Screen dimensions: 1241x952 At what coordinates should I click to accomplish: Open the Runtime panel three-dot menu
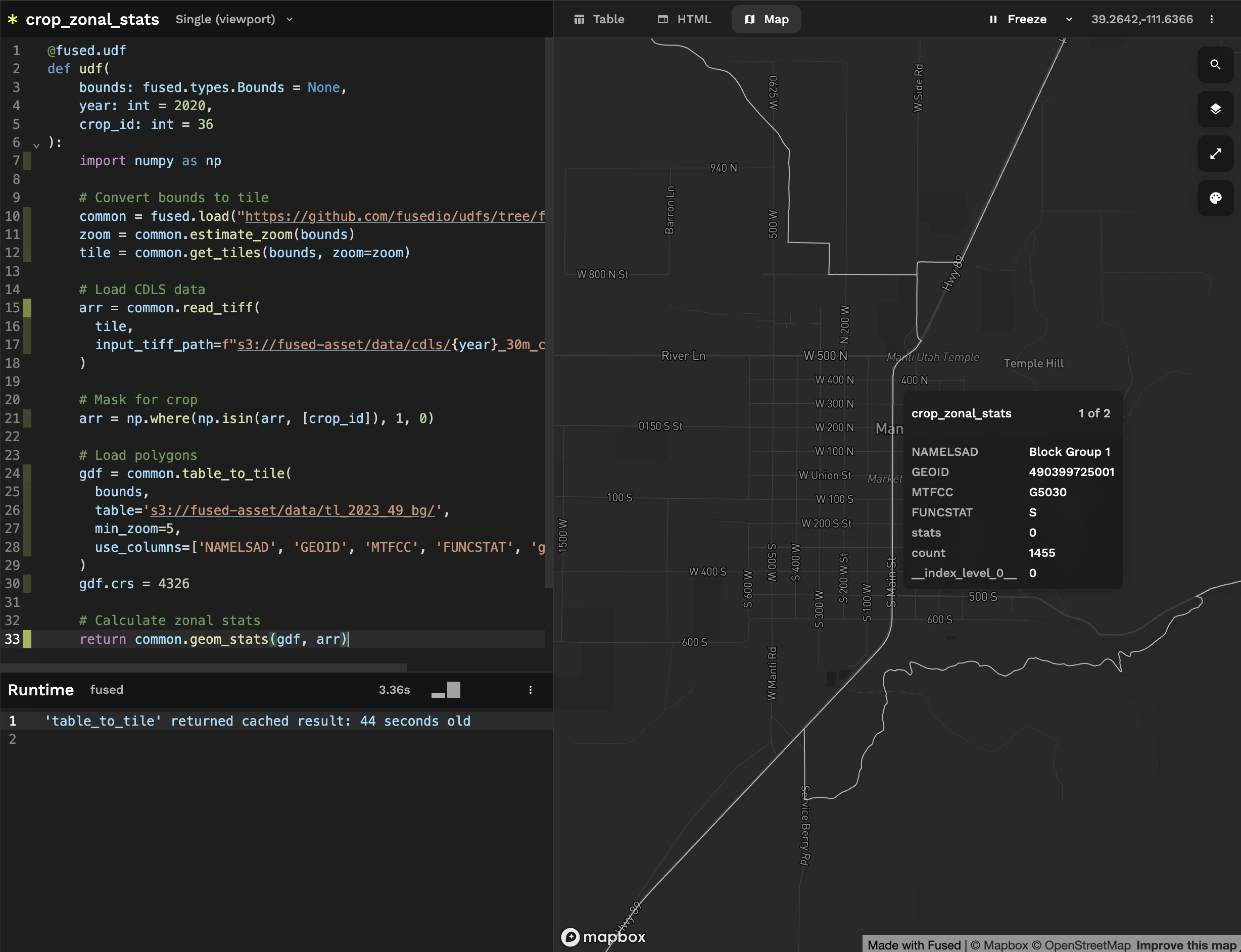pyautogui.click(x=531, y=690)
